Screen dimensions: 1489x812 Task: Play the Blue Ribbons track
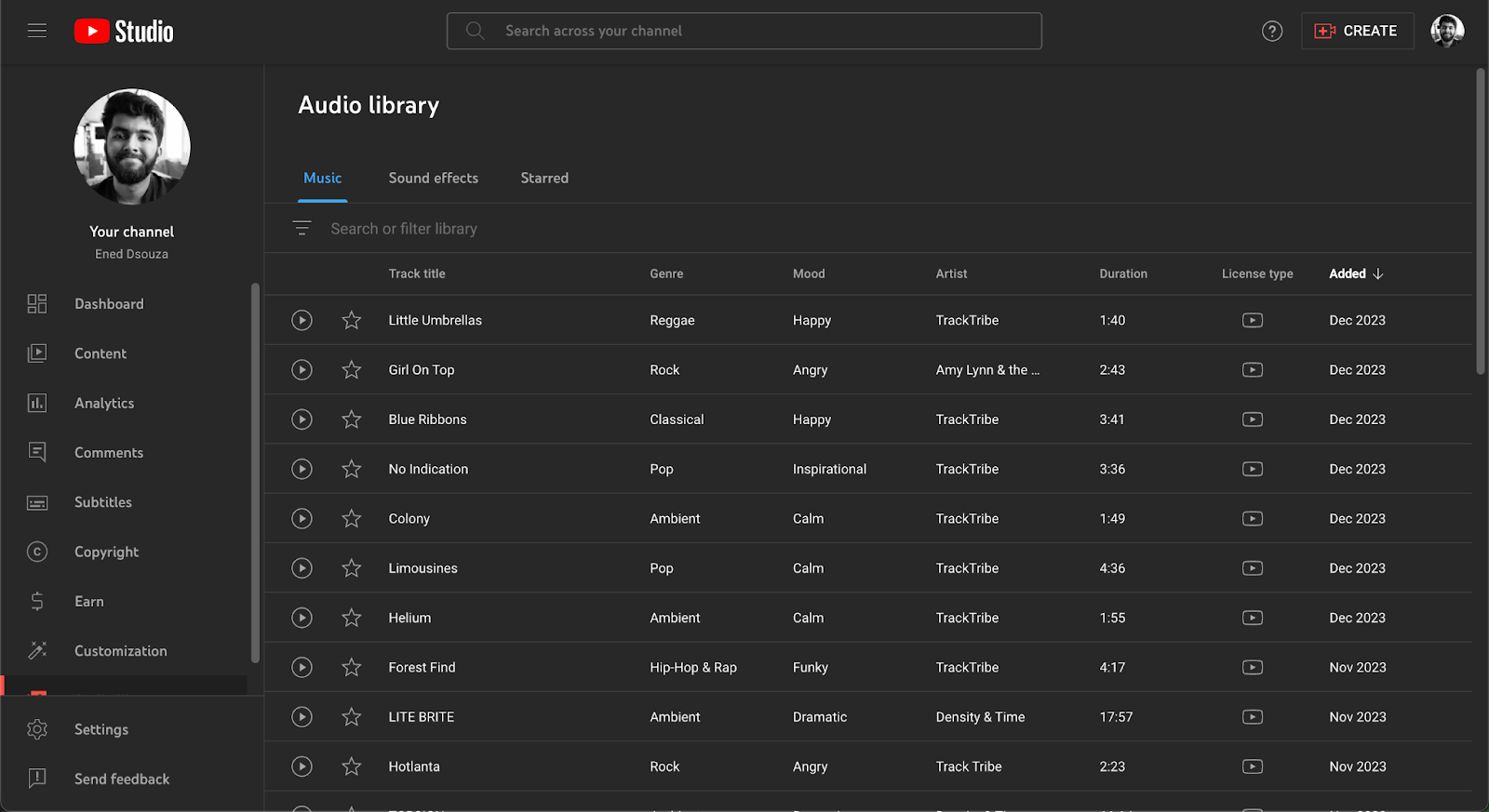(302, 419)
